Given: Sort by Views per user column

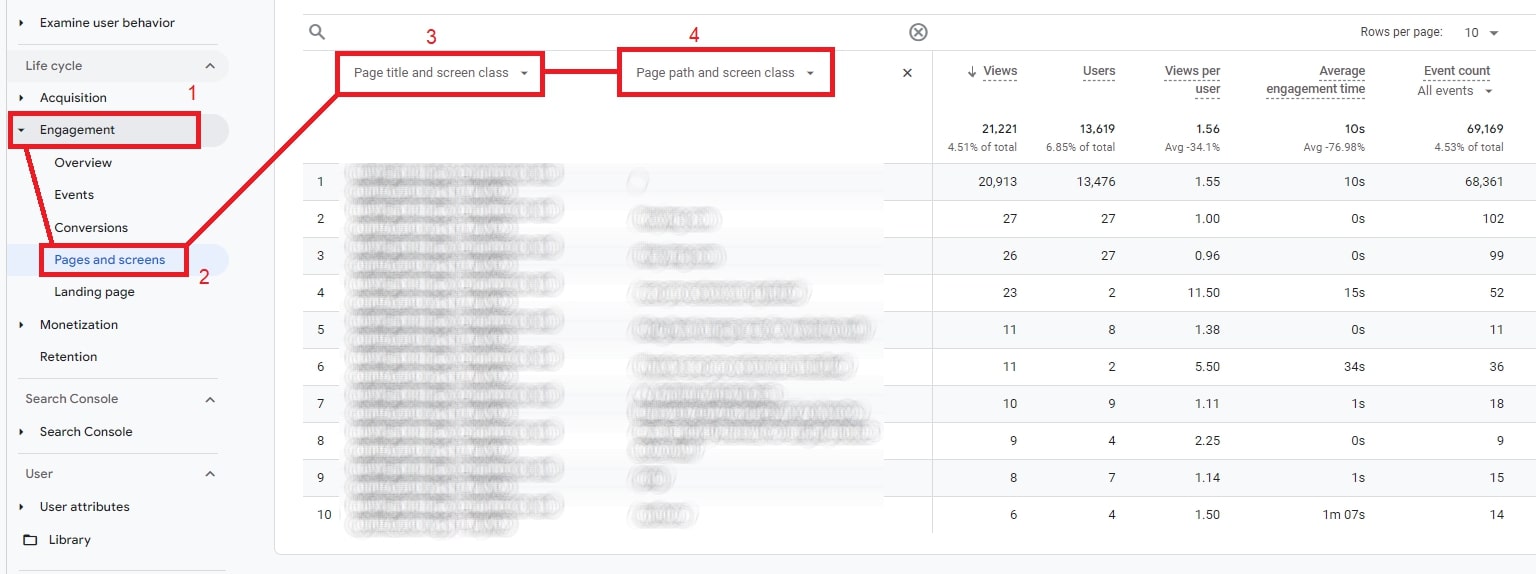Looking at the screenshot, I should click(x=1192, y=80).
